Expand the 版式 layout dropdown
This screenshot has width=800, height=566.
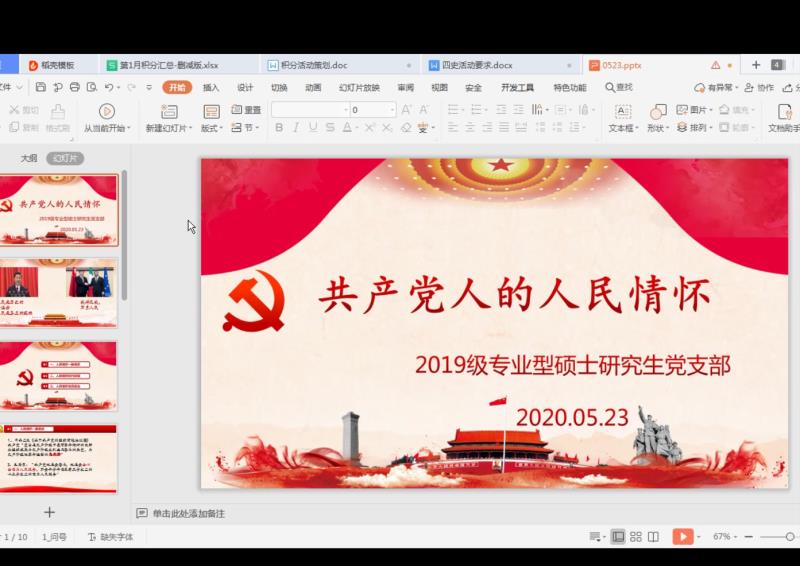211,128
